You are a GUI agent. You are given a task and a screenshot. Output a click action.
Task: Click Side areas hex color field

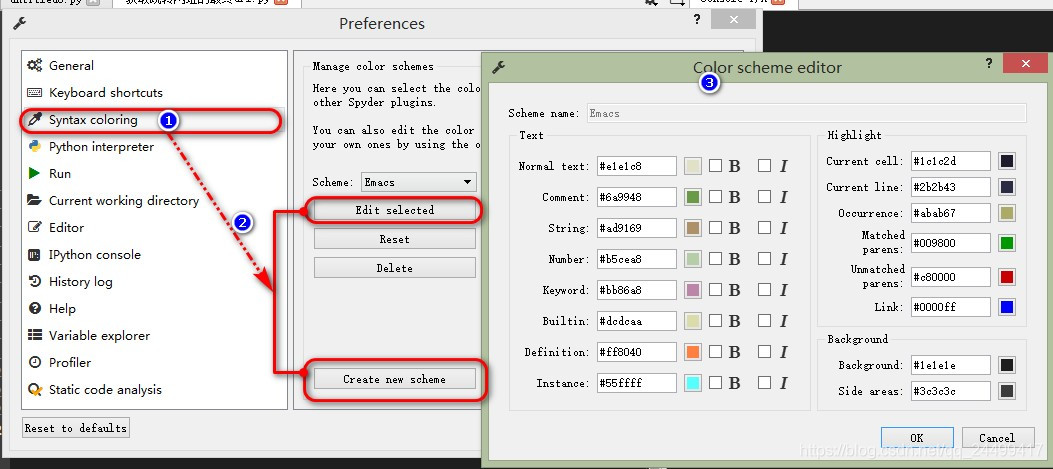pyautogui.click(x=951, y=390)
